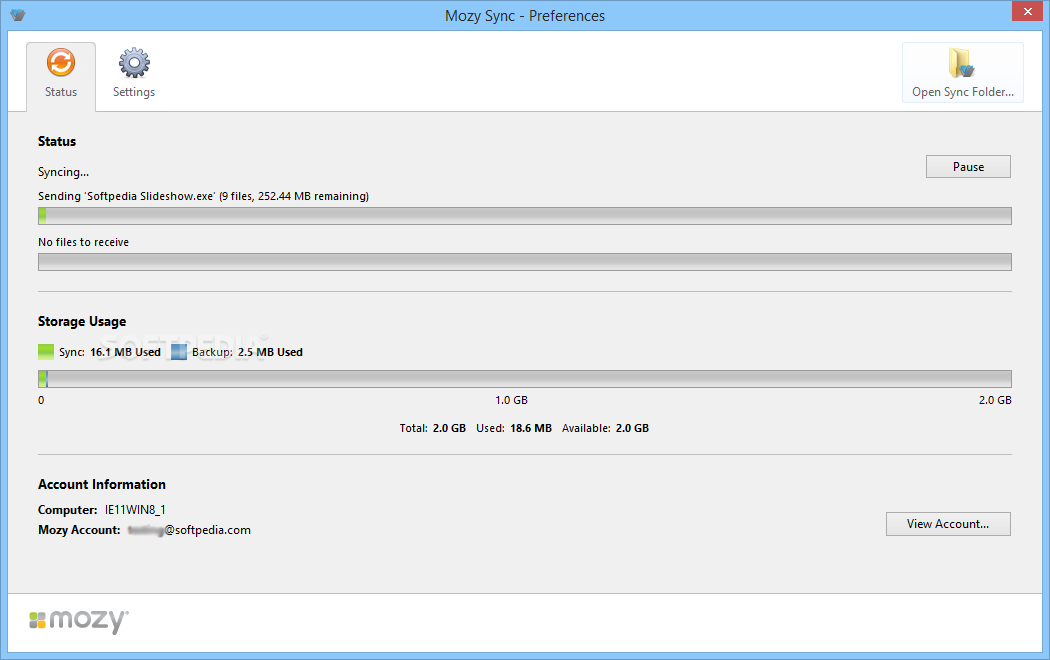Screen dimensions: 1050x660
Task: Click the 'Mozy Sync - Preferences' title
Action: [x=525, y=16]
